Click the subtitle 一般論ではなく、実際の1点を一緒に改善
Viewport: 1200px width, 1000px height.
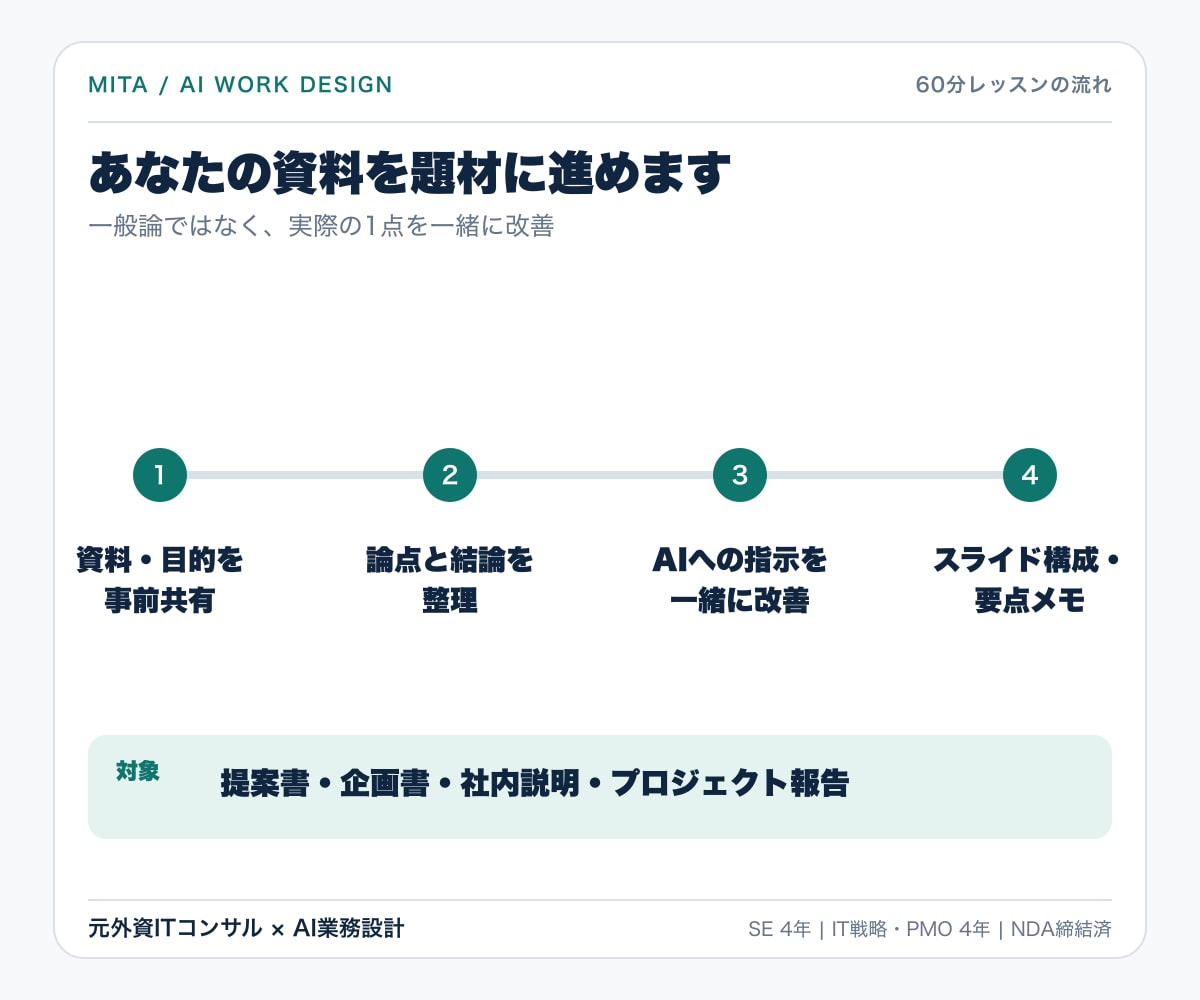(321, 226)
